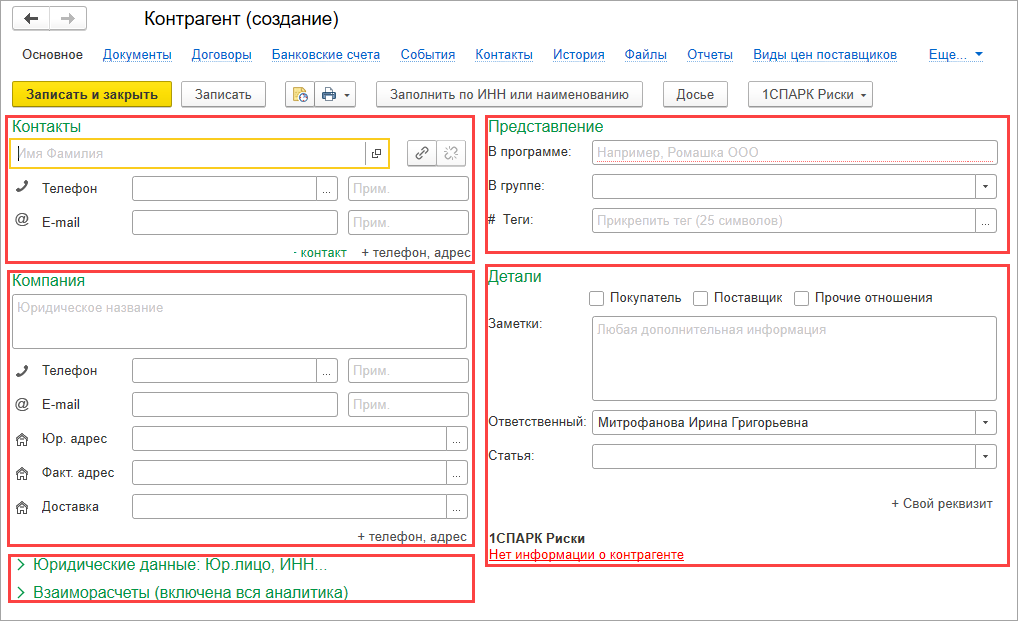Click '+ телефон, адрес' in Компания section
The height and width of the screenshot is (621, 1018).
coord(412,537)
